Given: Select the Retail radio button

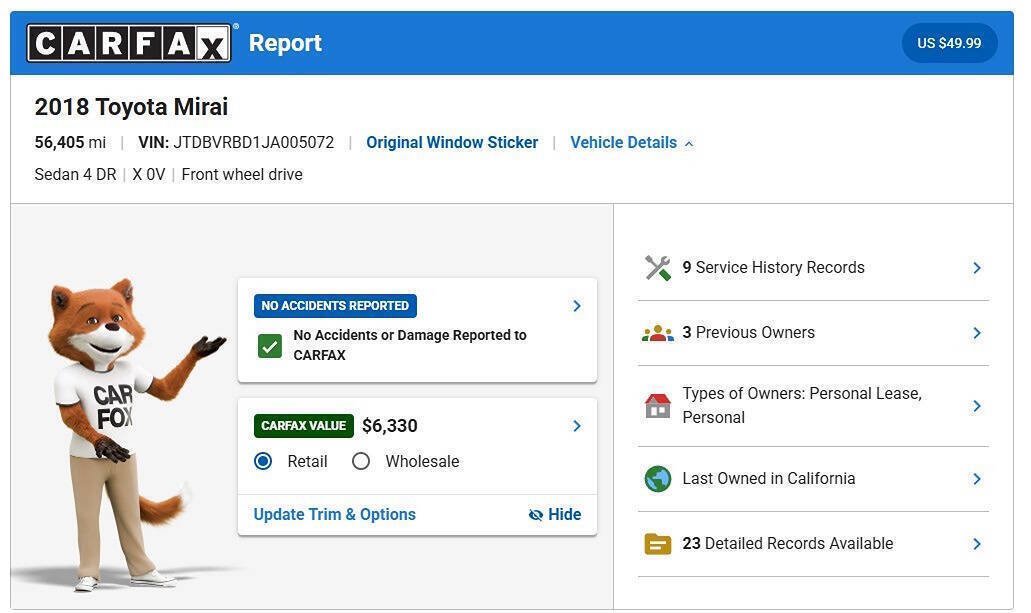Looking at the screenshot, I should pos(263,461).
